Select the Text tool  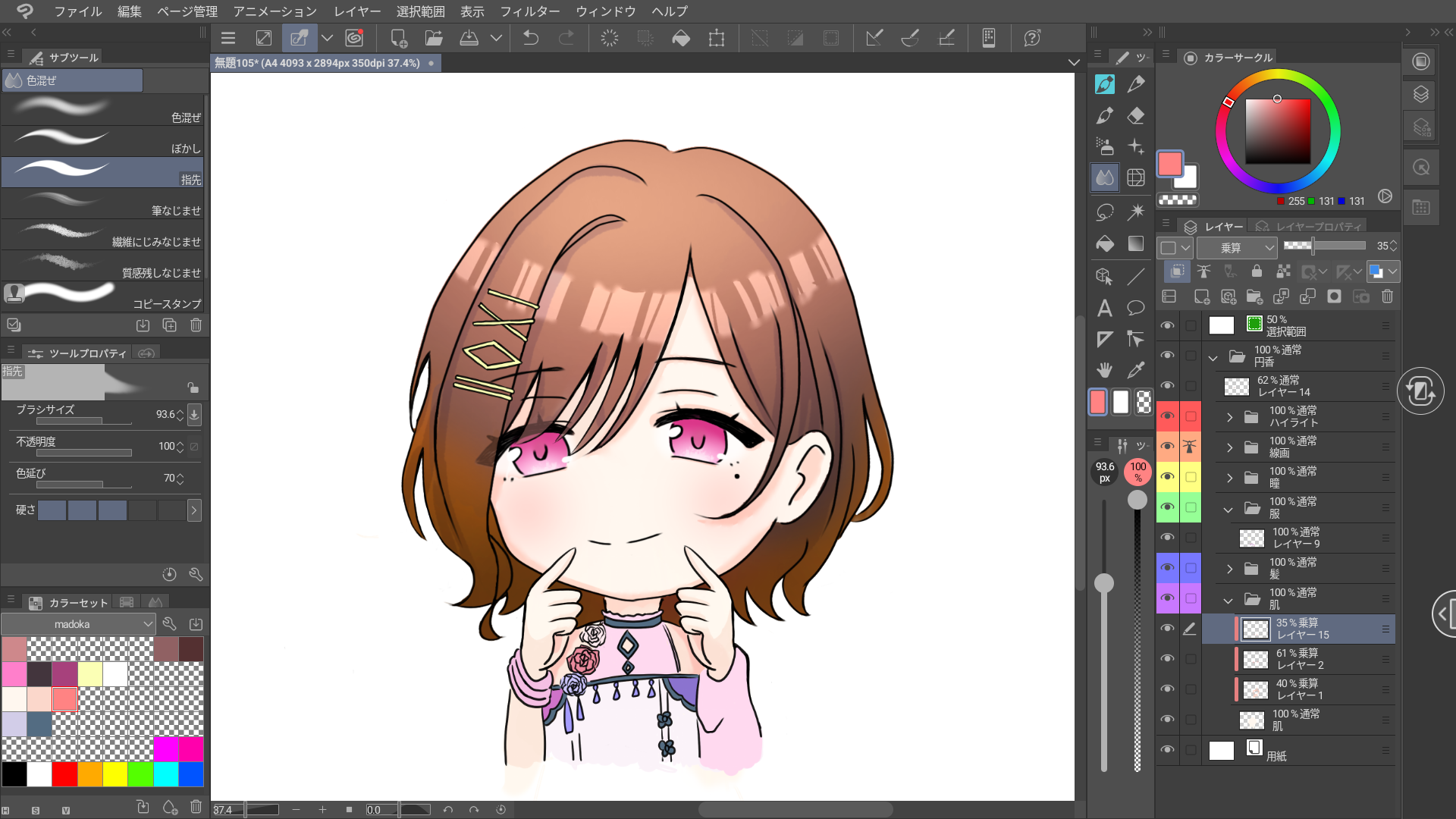(x=1104, y=308)
